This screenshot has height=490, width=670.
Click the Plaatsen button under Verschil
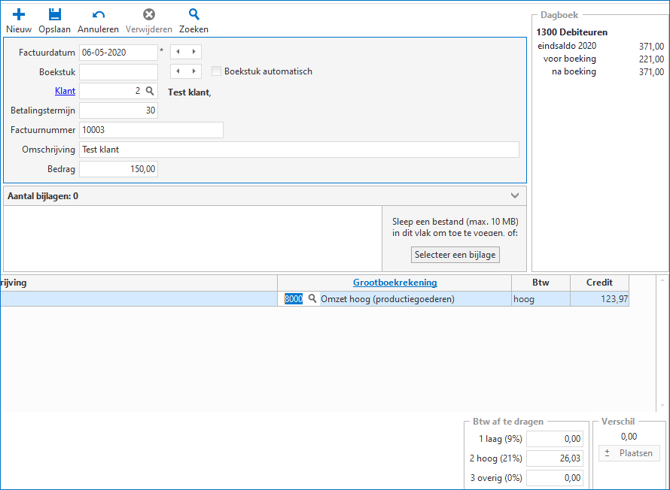629,453
